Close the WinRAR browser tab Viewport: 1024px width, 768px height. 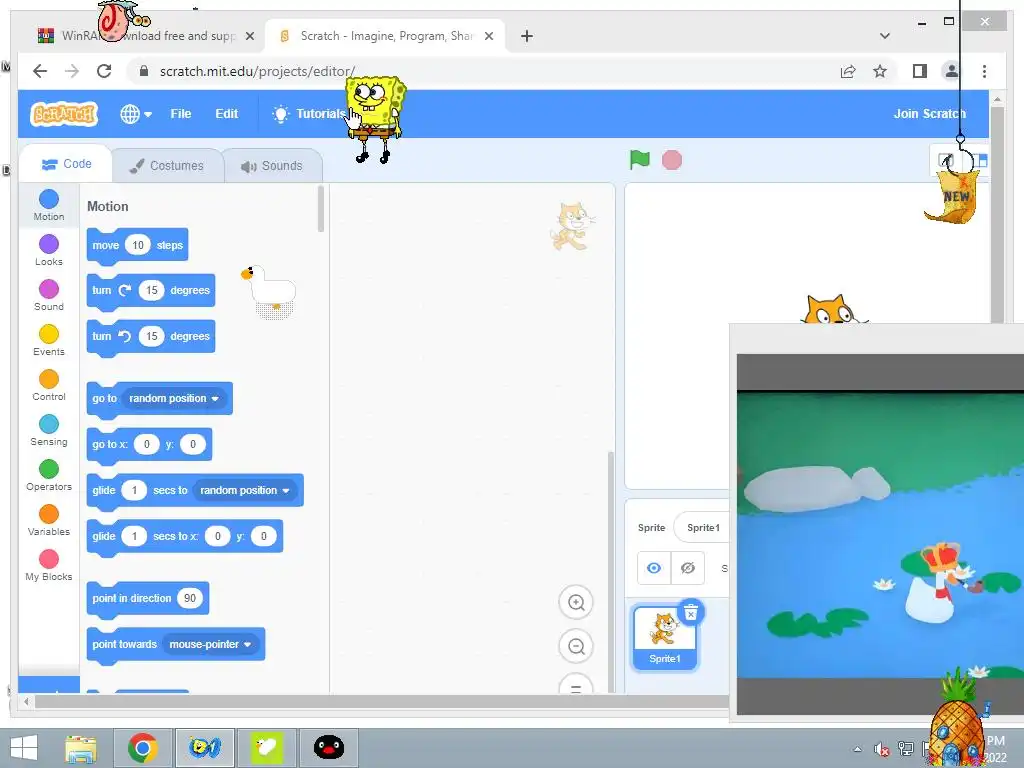click(249, 36)
